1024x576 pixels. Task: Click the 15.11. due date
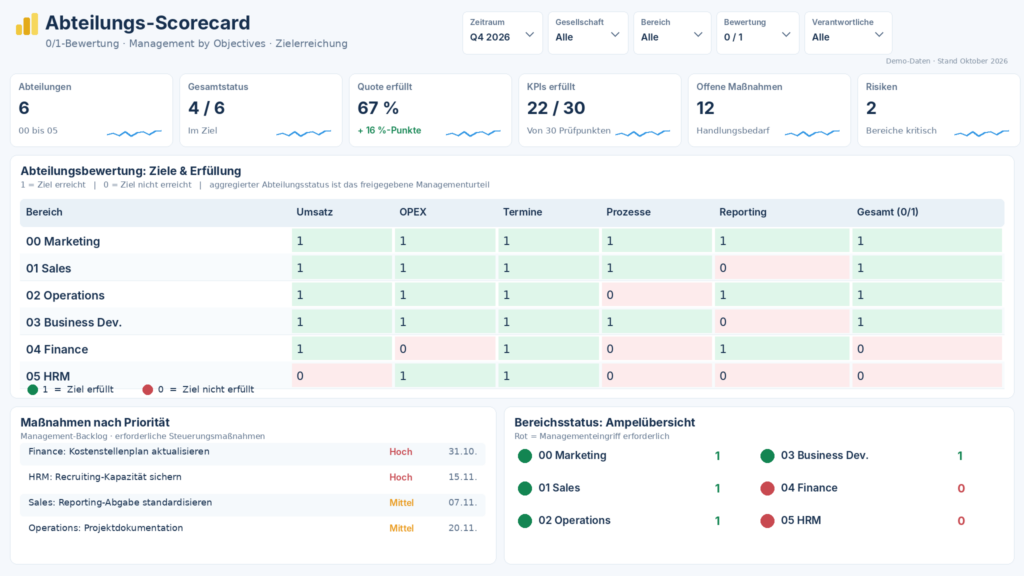(462, 477)
